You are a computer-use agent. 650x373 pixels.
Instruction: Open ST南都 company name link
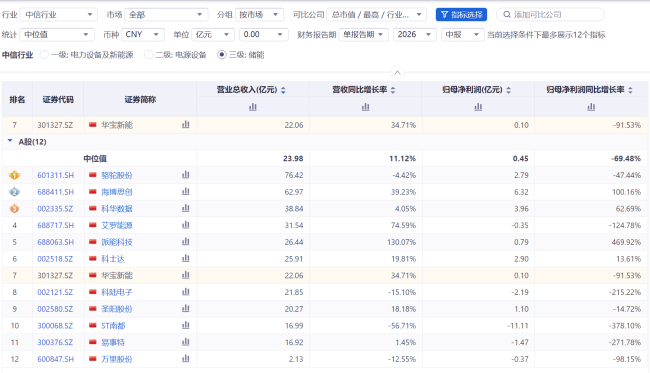point(113,326)
